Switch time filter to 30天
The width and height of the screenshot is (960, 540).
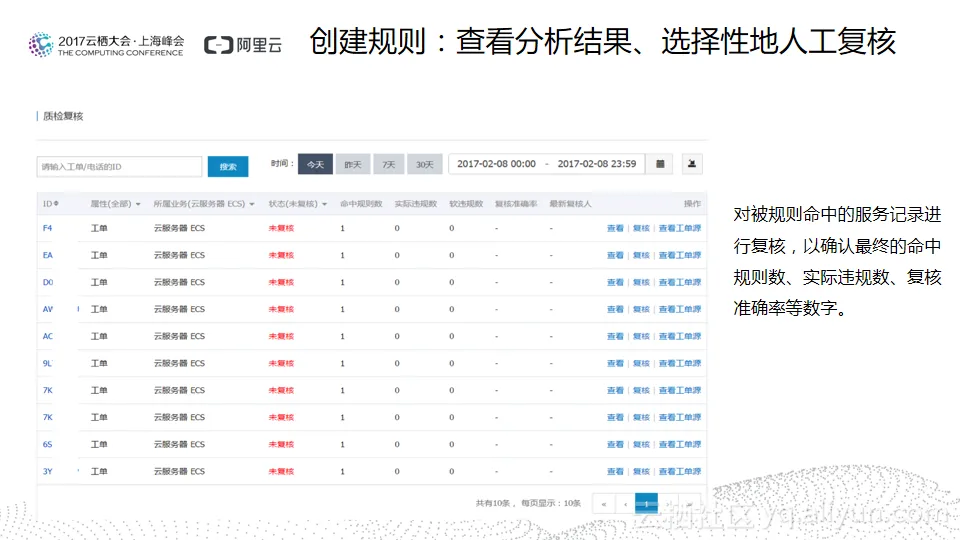(424, 164)
